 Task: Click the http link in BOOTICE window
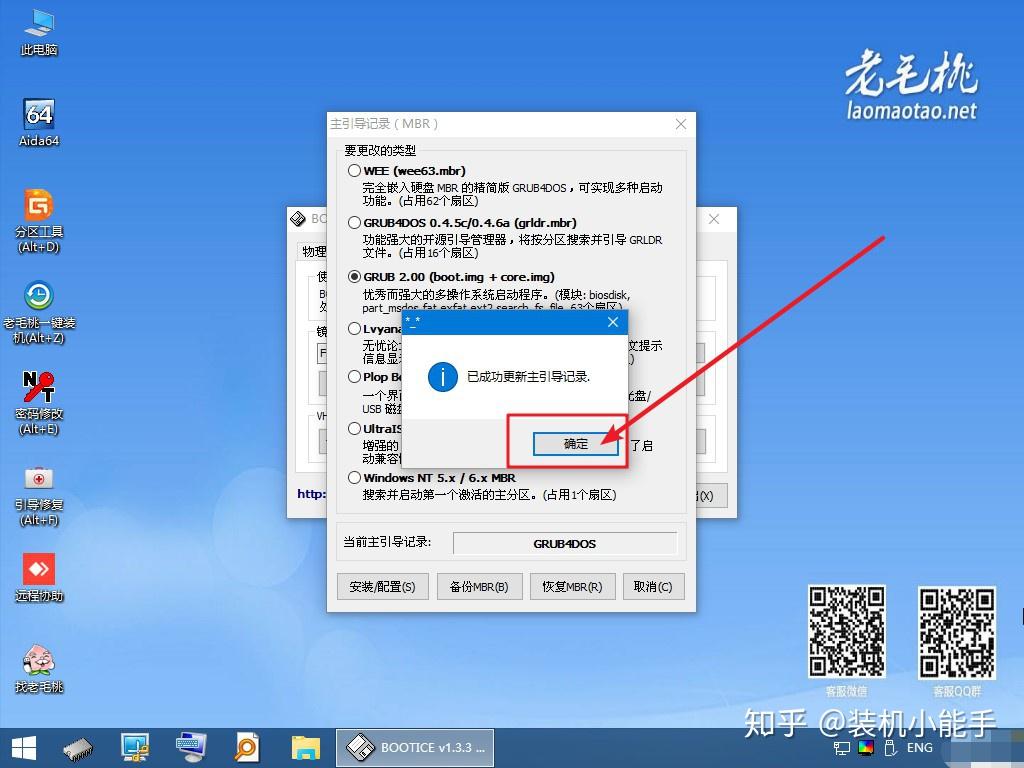(311, 494)
